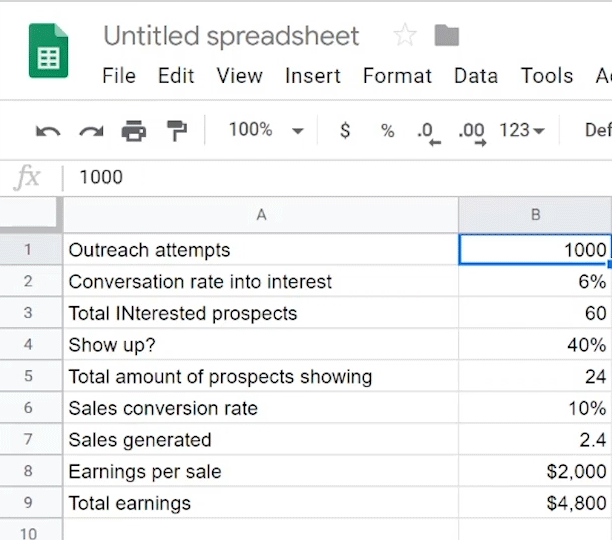Star the Untitled spreadsheet document

click(405, 37)
